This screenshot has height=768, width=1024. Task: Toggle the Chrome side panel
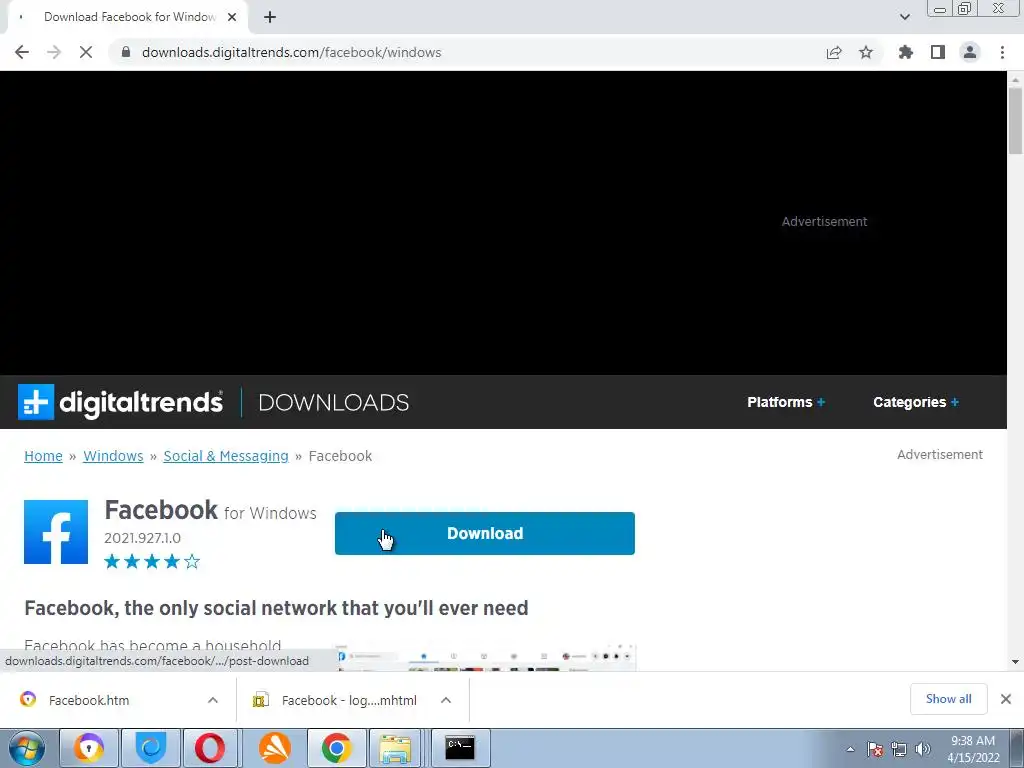(x=938, y=52)
